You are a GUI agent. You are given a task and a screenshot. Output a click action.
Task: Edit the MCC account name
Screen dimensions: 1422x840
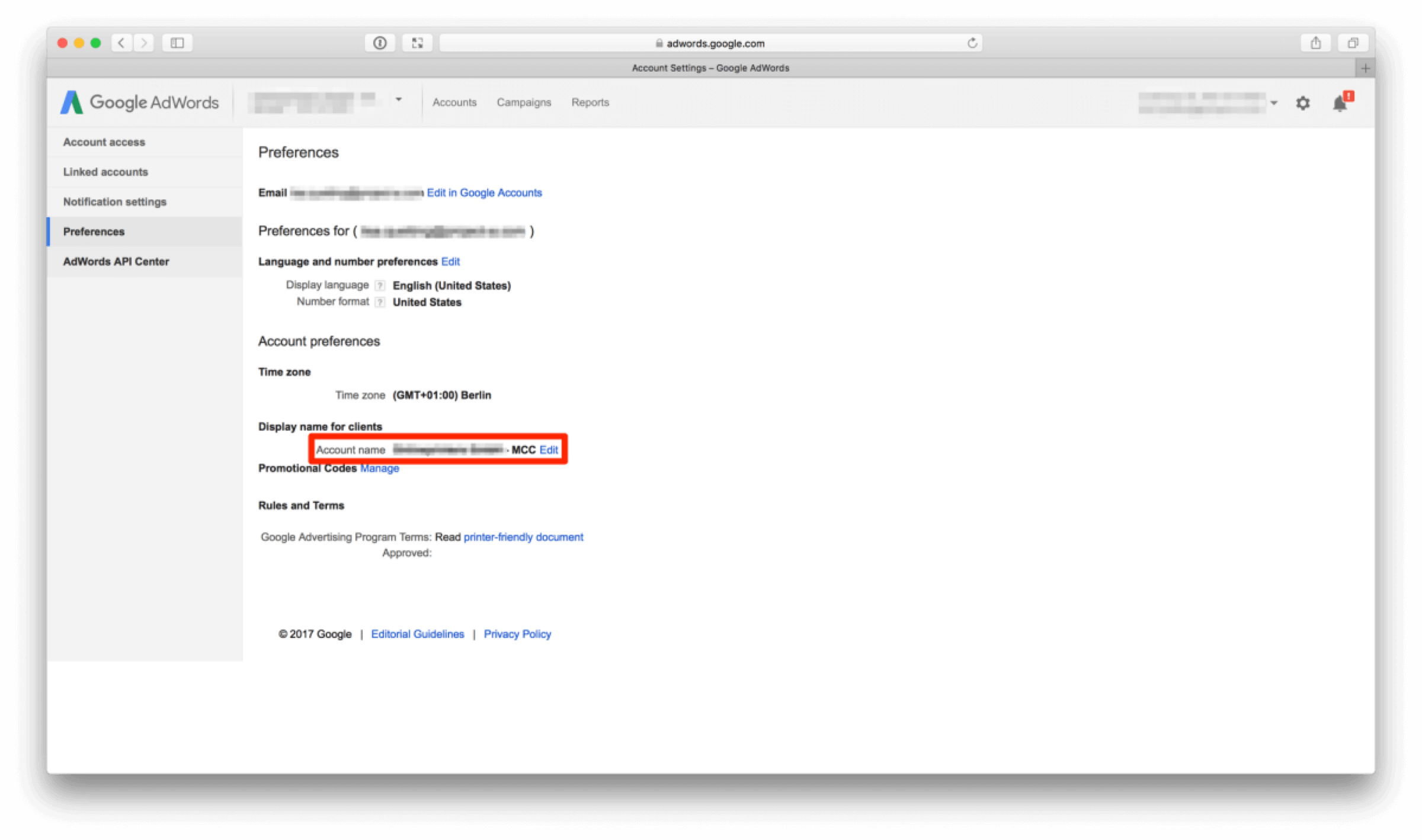click(x=549, y=450)
